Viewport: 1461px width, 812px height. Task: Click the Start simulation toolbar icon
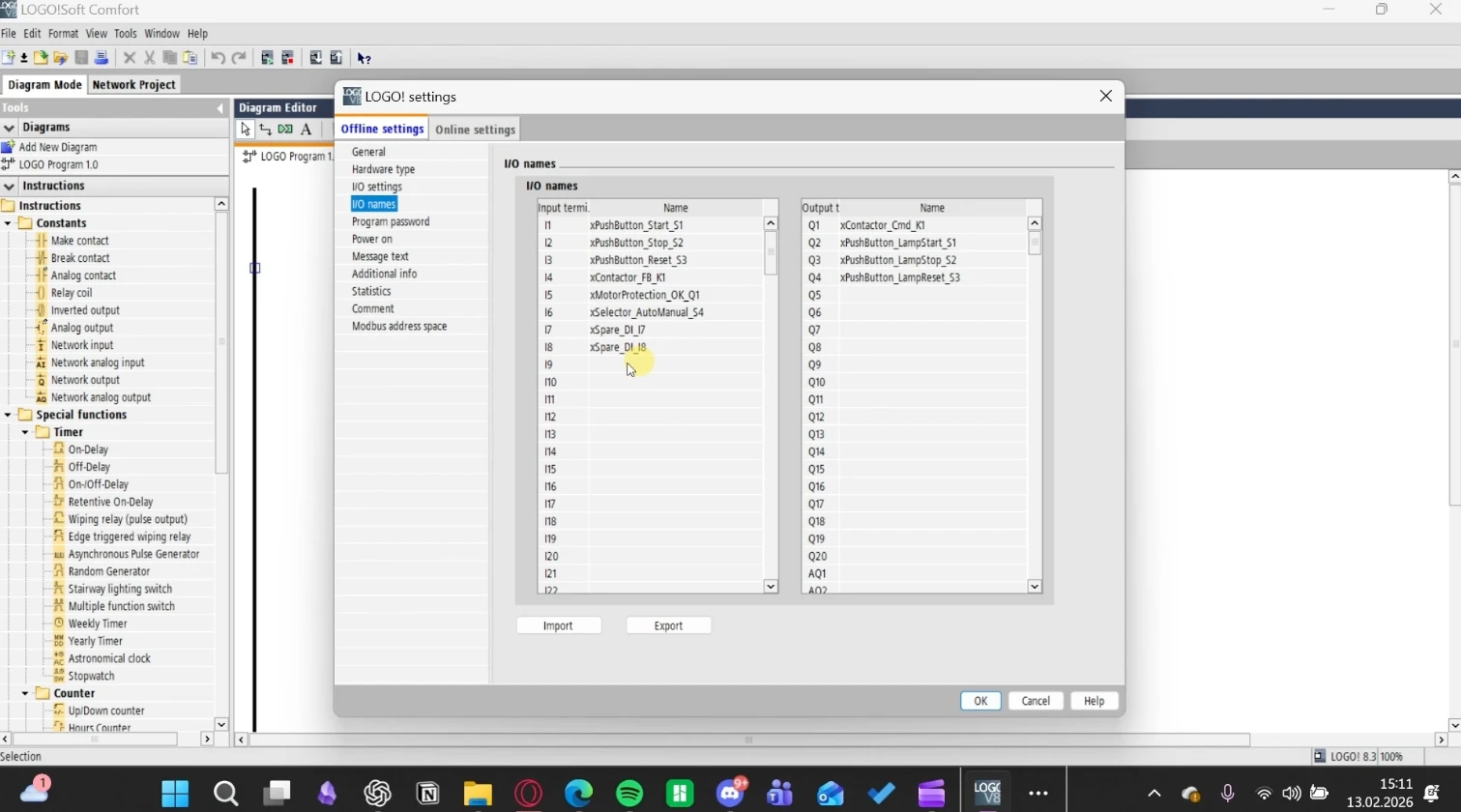click(x=267, y=58)
